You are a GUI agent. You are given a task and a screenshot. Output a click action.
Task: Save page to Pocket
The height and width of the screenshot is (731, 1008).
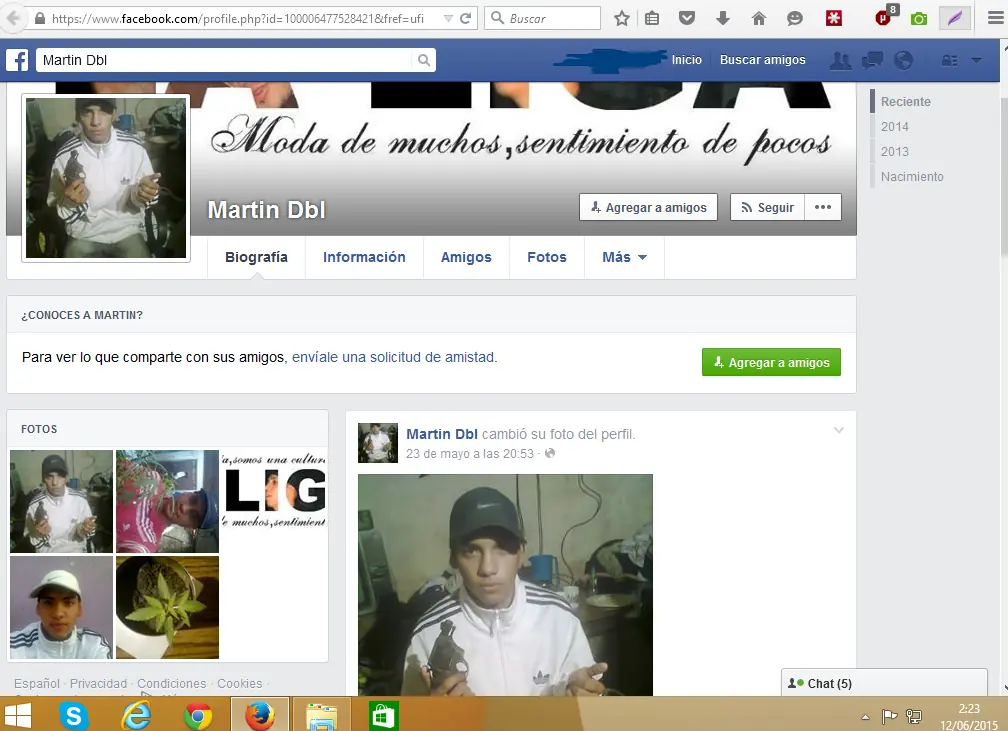688,17
